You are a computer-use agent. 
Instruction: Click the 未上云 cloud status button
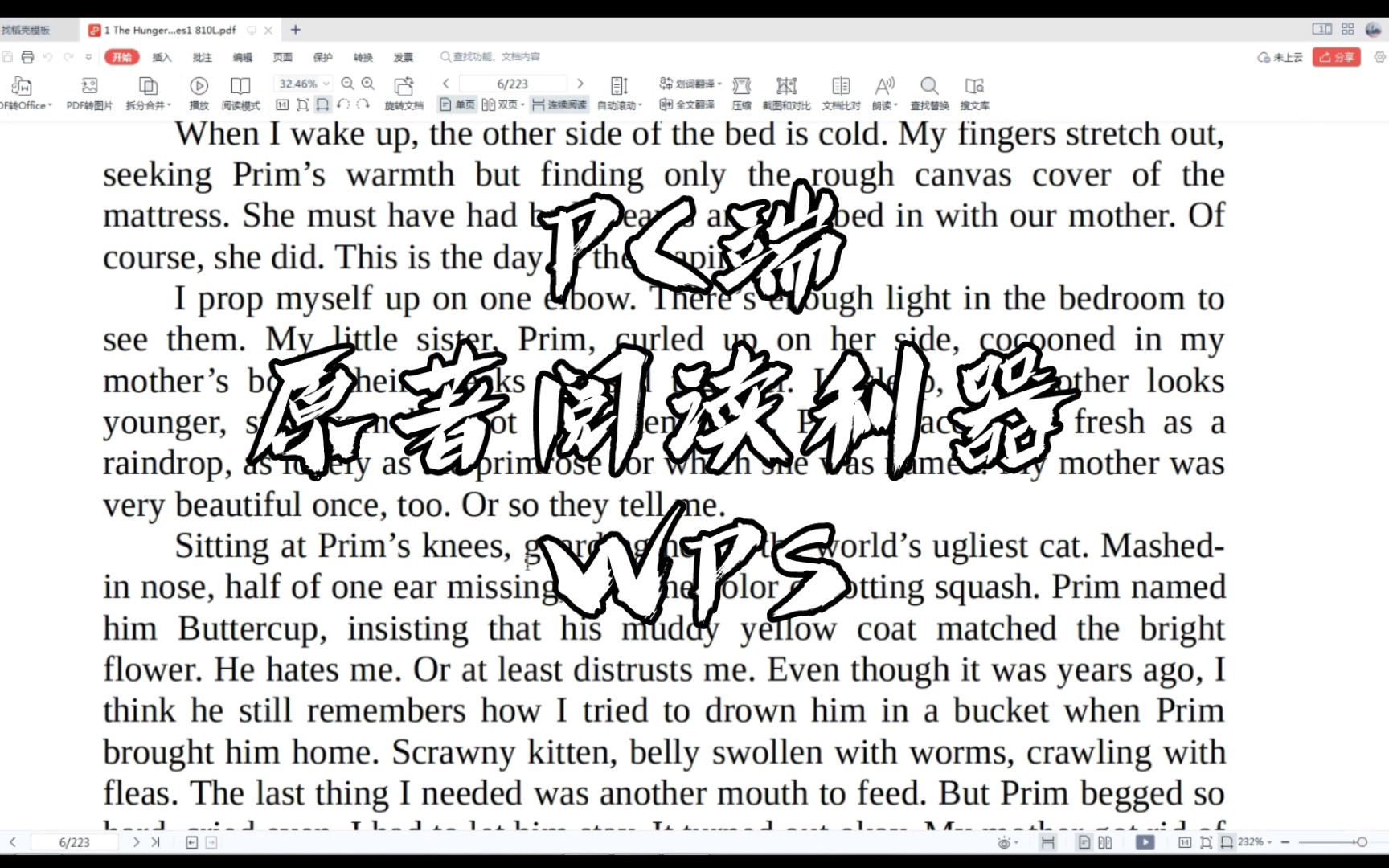[x=1280, y=57]
